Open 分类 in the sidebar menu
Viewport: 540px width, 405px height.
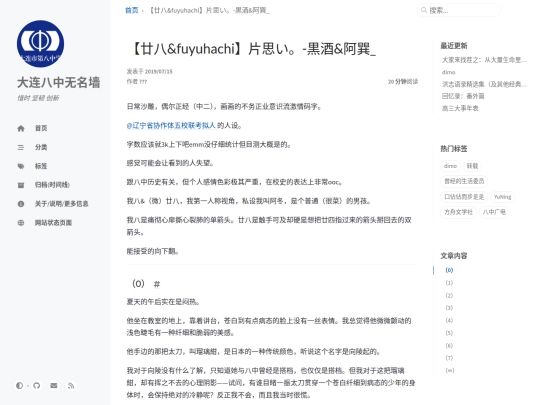pyautogui.click(x=41, y=147)
